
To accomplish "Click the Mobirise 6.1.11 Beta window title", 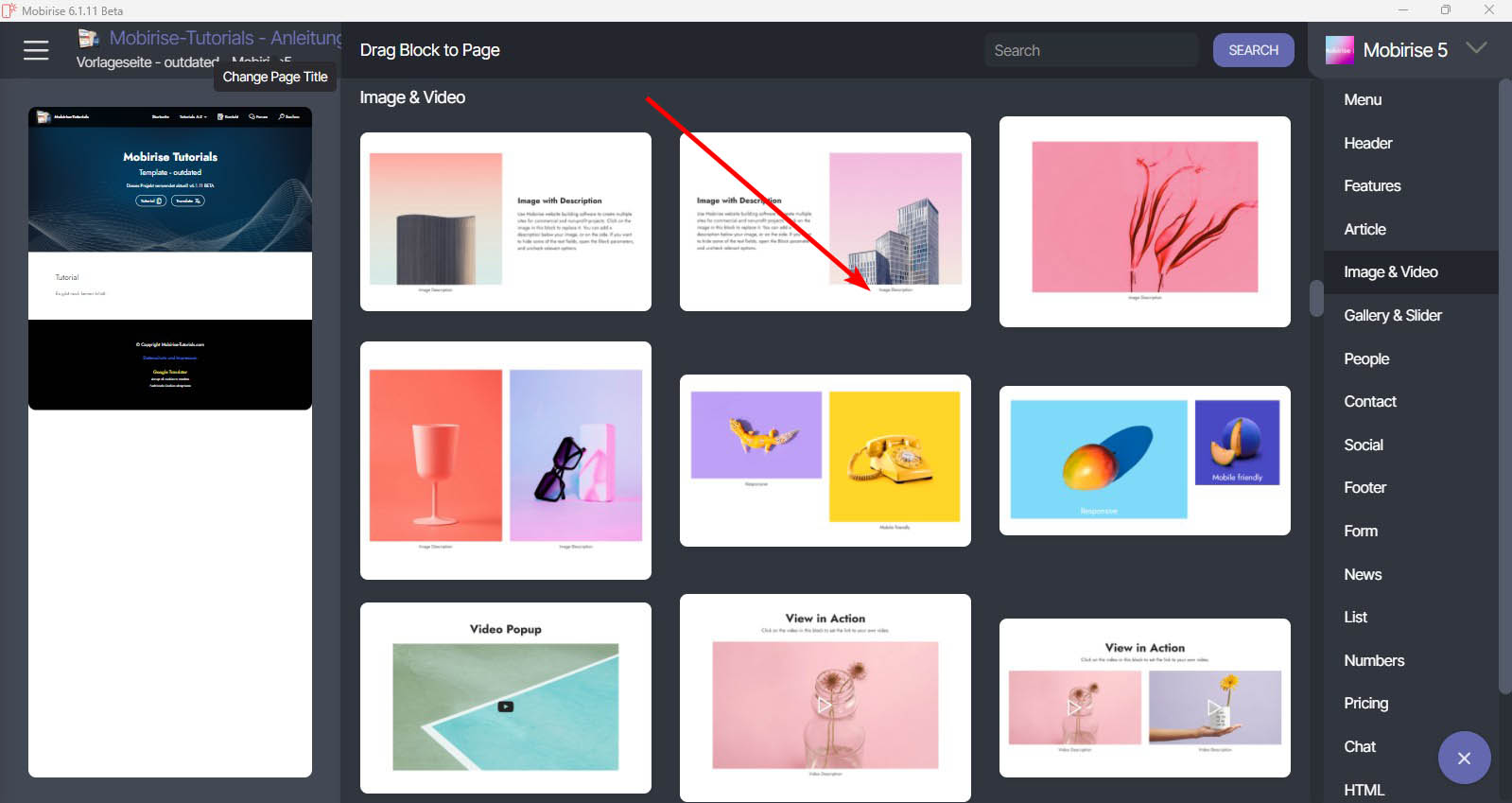I will point(72,10).
